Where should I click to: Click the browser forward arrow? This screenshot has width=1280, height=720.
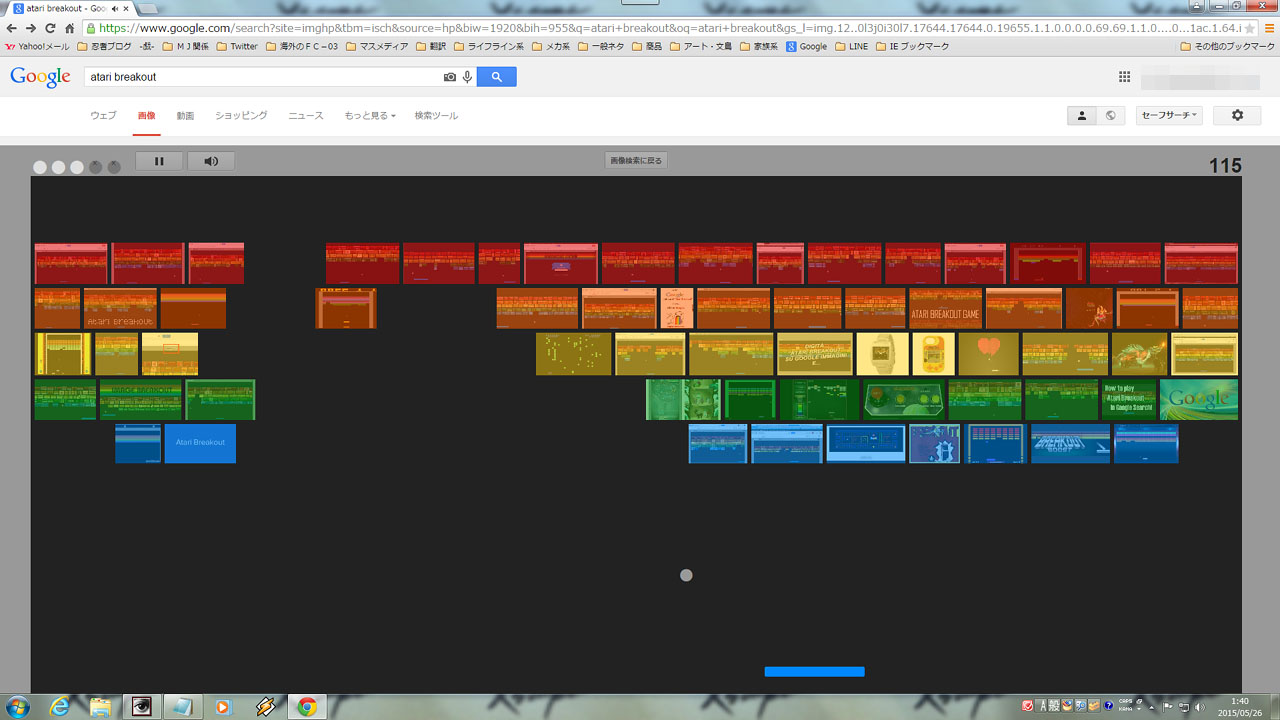pos(31,28)
